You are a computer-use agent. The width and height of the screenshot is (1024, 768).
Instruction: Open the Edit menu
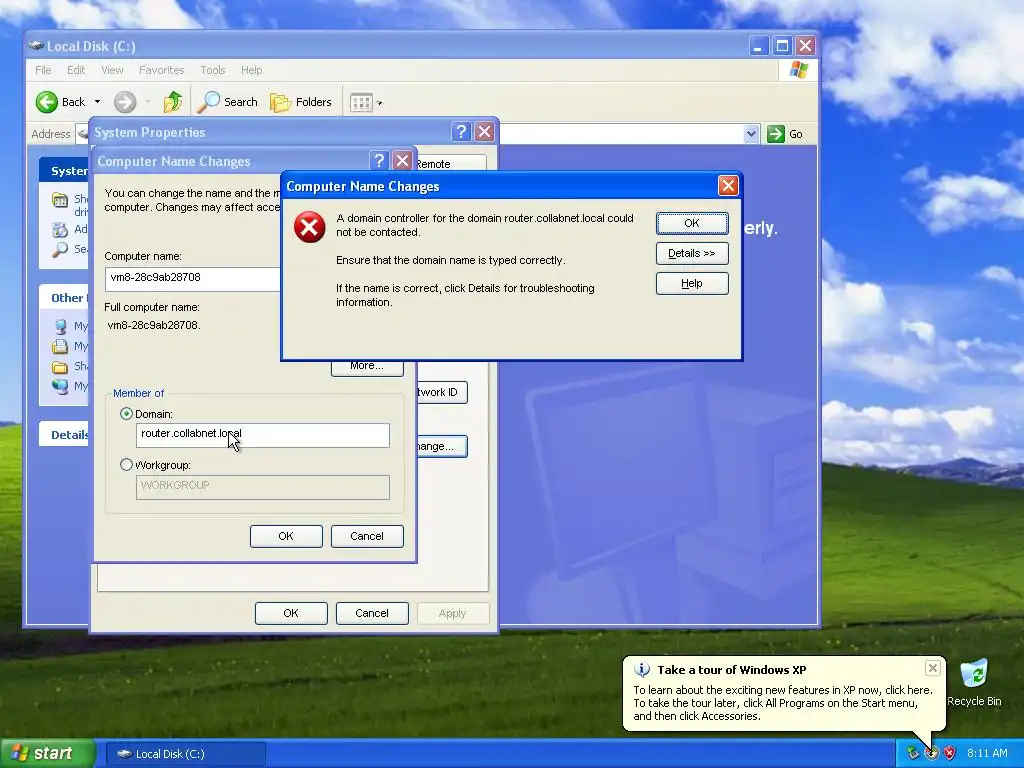[x=76, y=70]
